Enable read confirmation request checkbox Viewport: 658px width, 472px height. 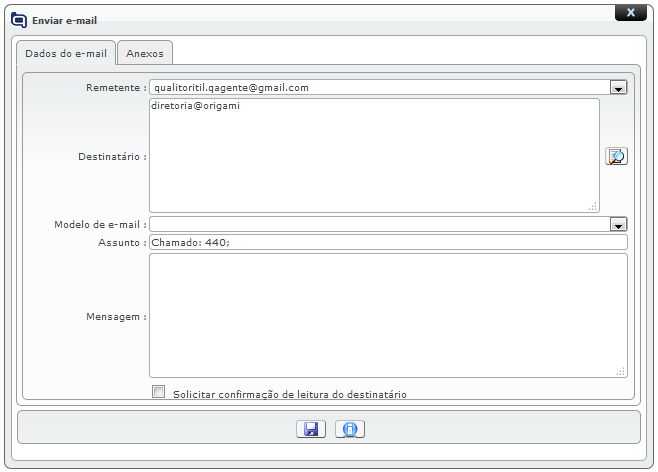pyautogui.click(x=158, y=392)
